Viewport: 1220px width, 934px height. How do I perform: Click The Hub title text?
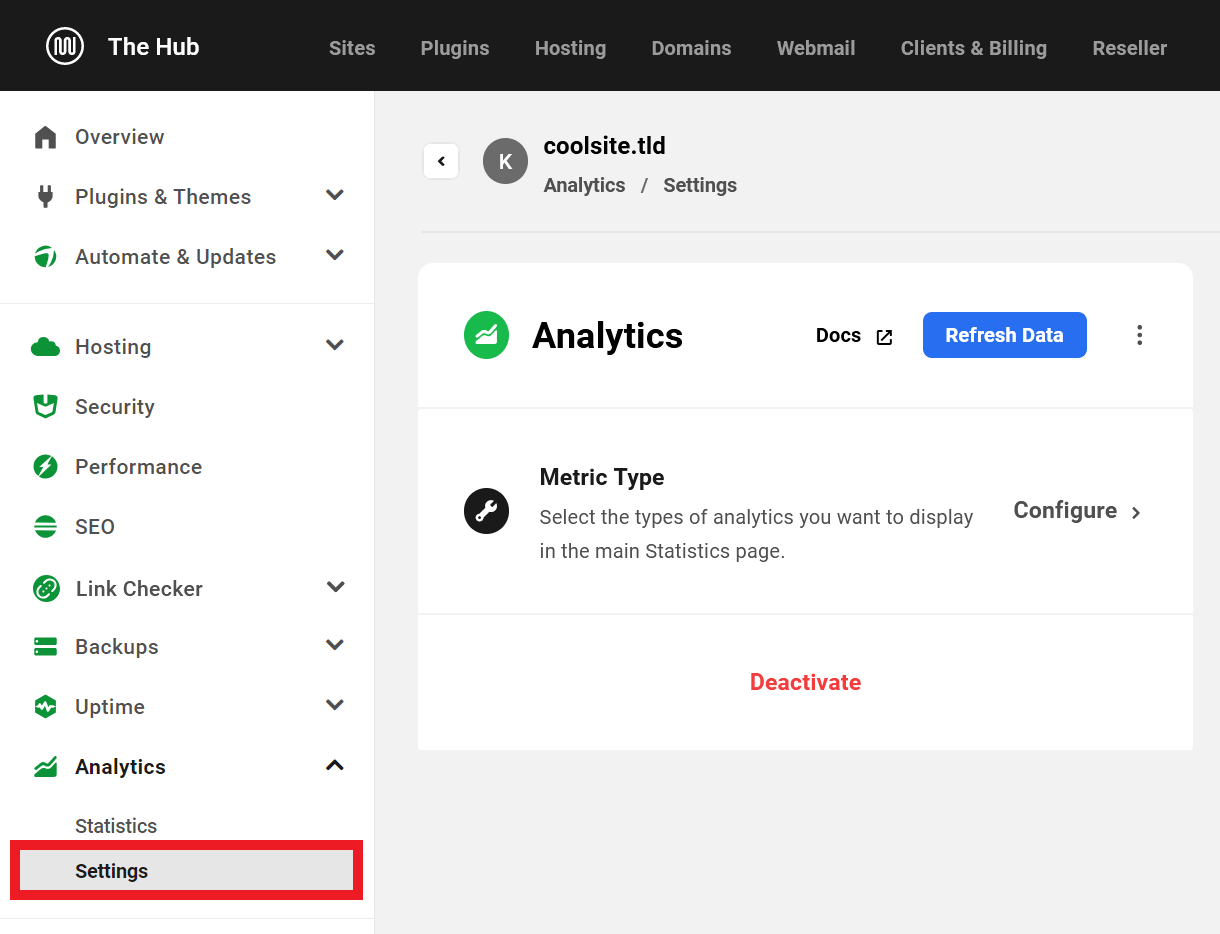point(153,46)
